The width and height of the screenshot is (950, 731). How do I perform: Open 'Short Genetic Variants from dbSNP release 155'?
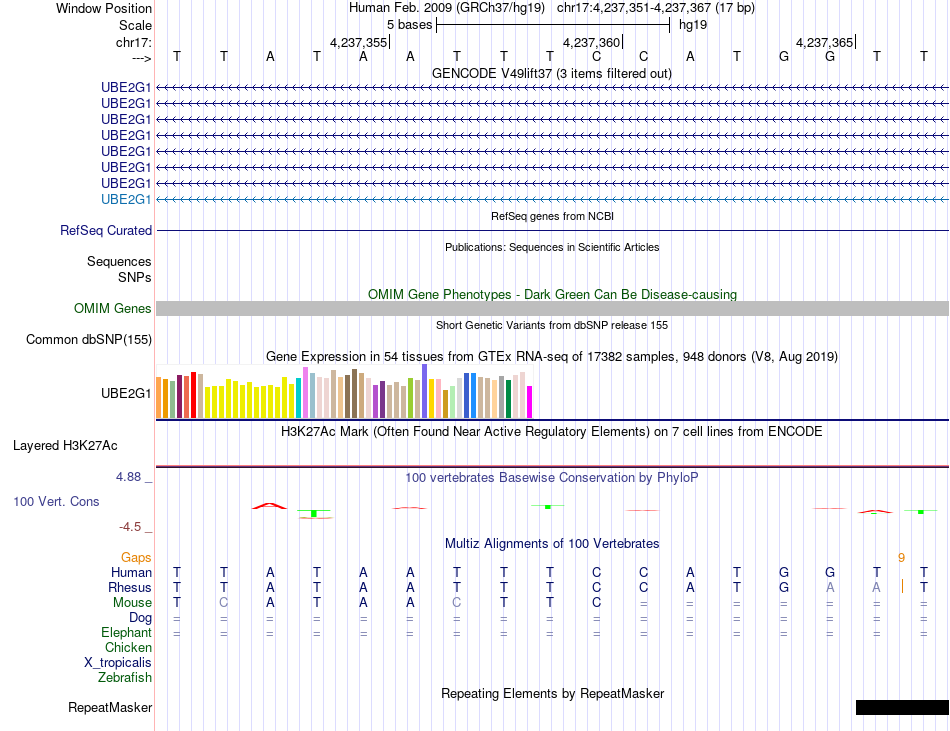coord(552,325)
